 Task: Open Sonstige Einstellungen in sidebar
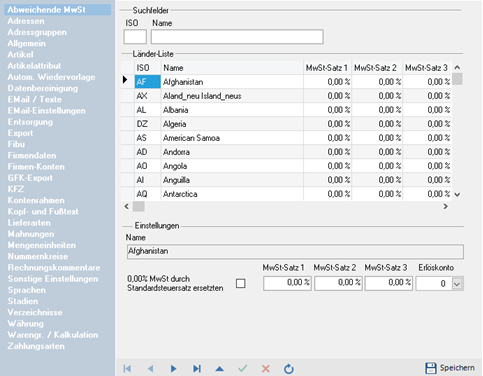(x=53, y=279)
